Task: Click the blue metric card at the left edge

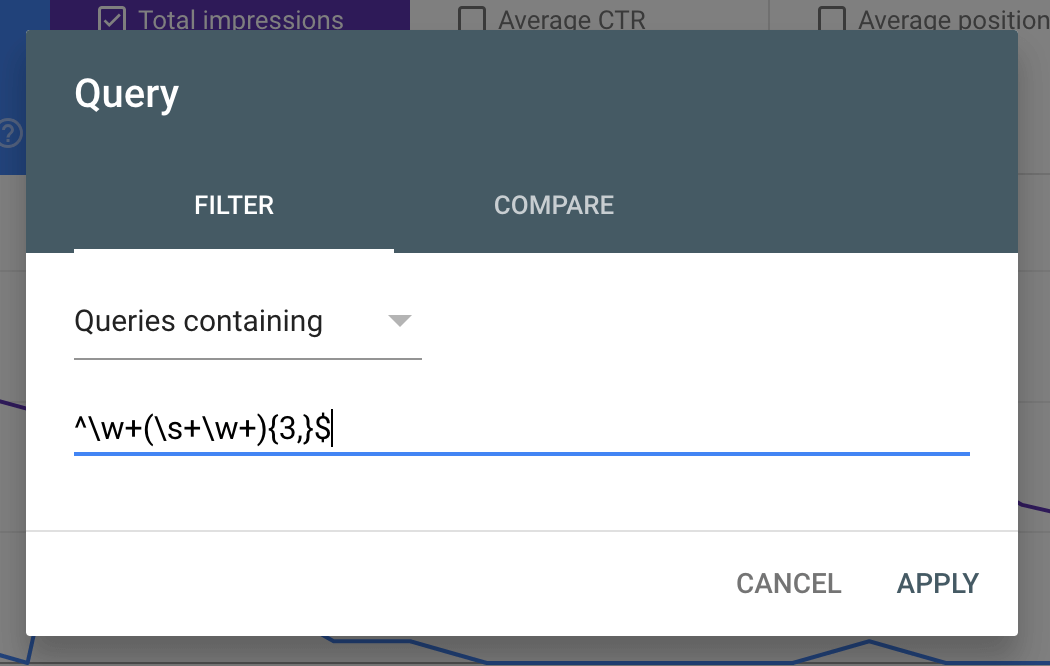Action: [x=13, y=87]
